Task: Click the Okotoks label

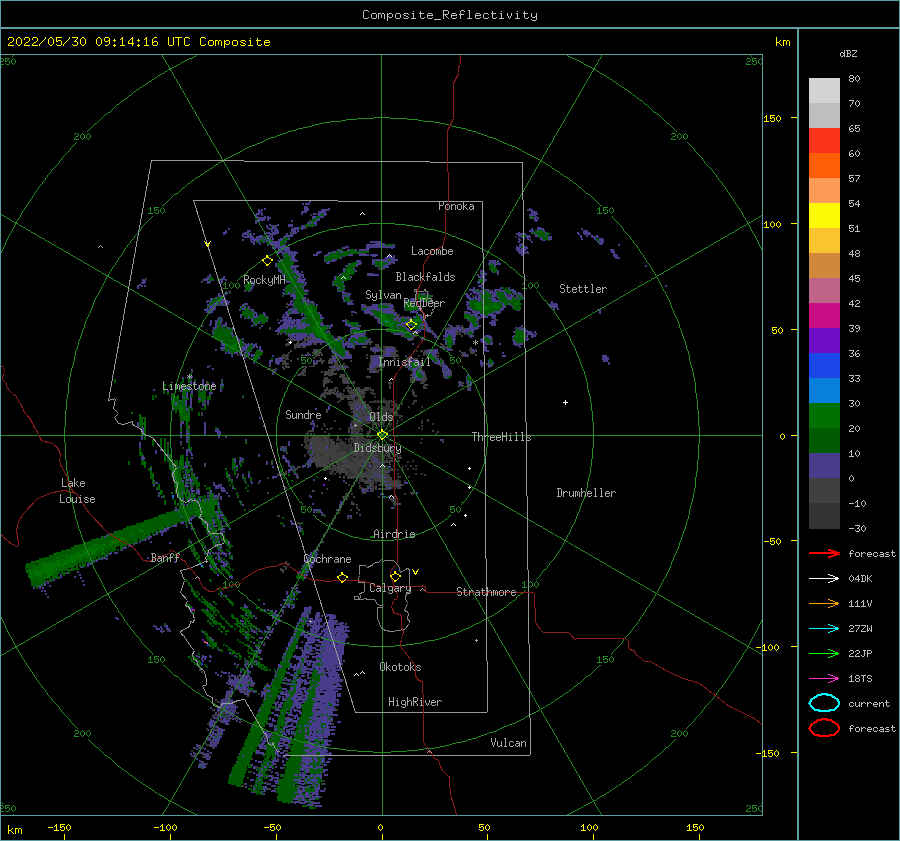Action: click(x=400, y=667)
